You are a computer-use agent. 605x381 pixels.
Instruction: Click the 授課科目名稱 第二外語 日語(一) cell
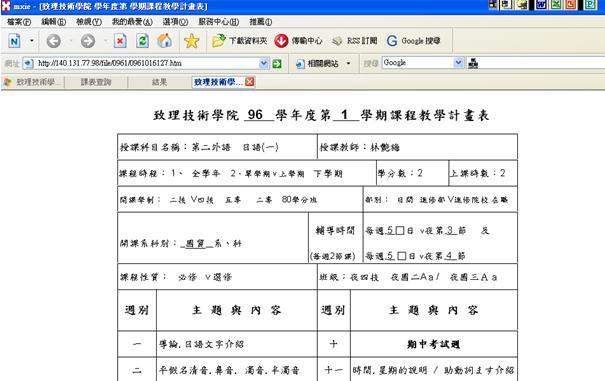[217, 147]
